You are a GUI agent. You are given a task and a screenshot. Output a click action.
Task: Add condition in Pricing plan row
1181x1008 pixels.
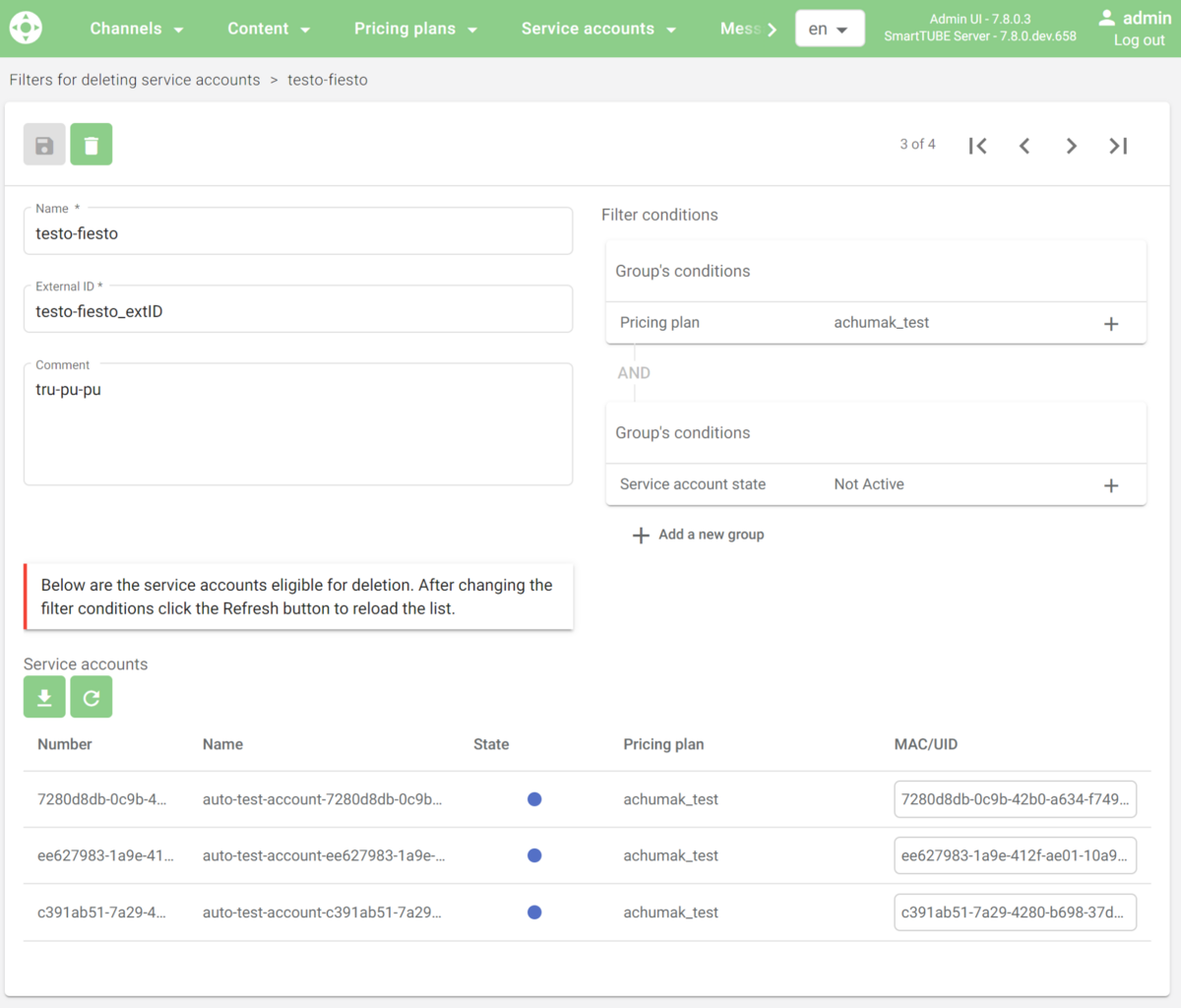1111,324
